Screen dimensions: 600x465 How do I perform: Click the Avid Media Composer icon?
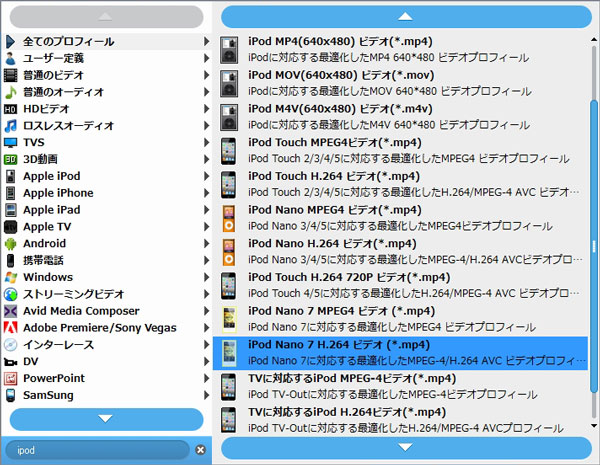[x=10, y=311]
